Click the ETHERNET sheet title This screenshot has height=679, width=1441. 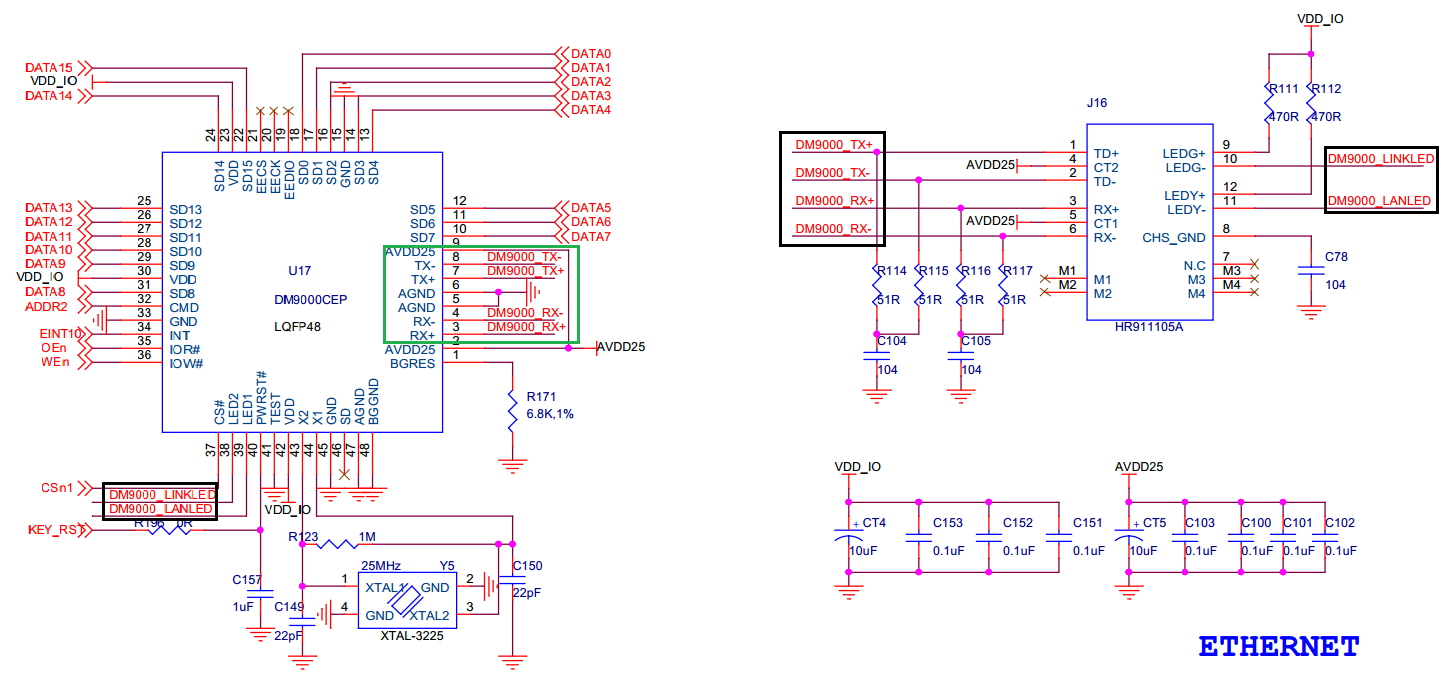click(x=1279, y=645)
